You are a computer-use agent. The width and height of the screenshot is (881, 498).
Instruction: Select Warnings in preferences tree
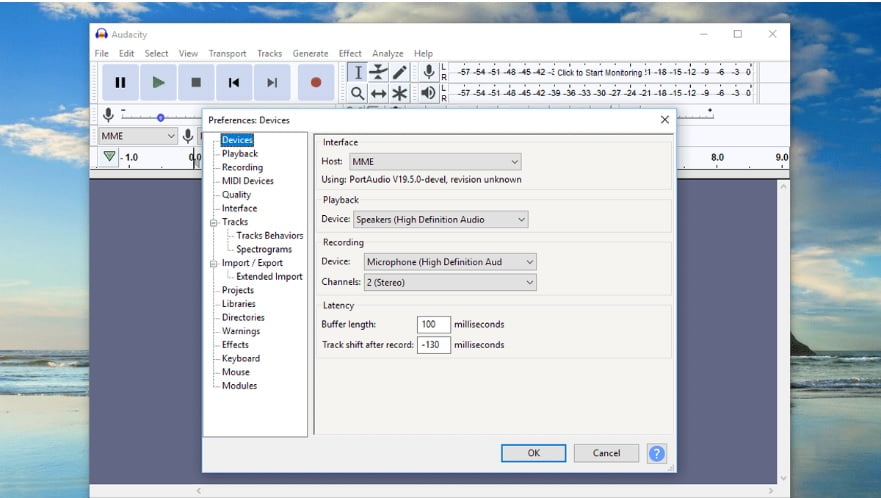[240, 331]
